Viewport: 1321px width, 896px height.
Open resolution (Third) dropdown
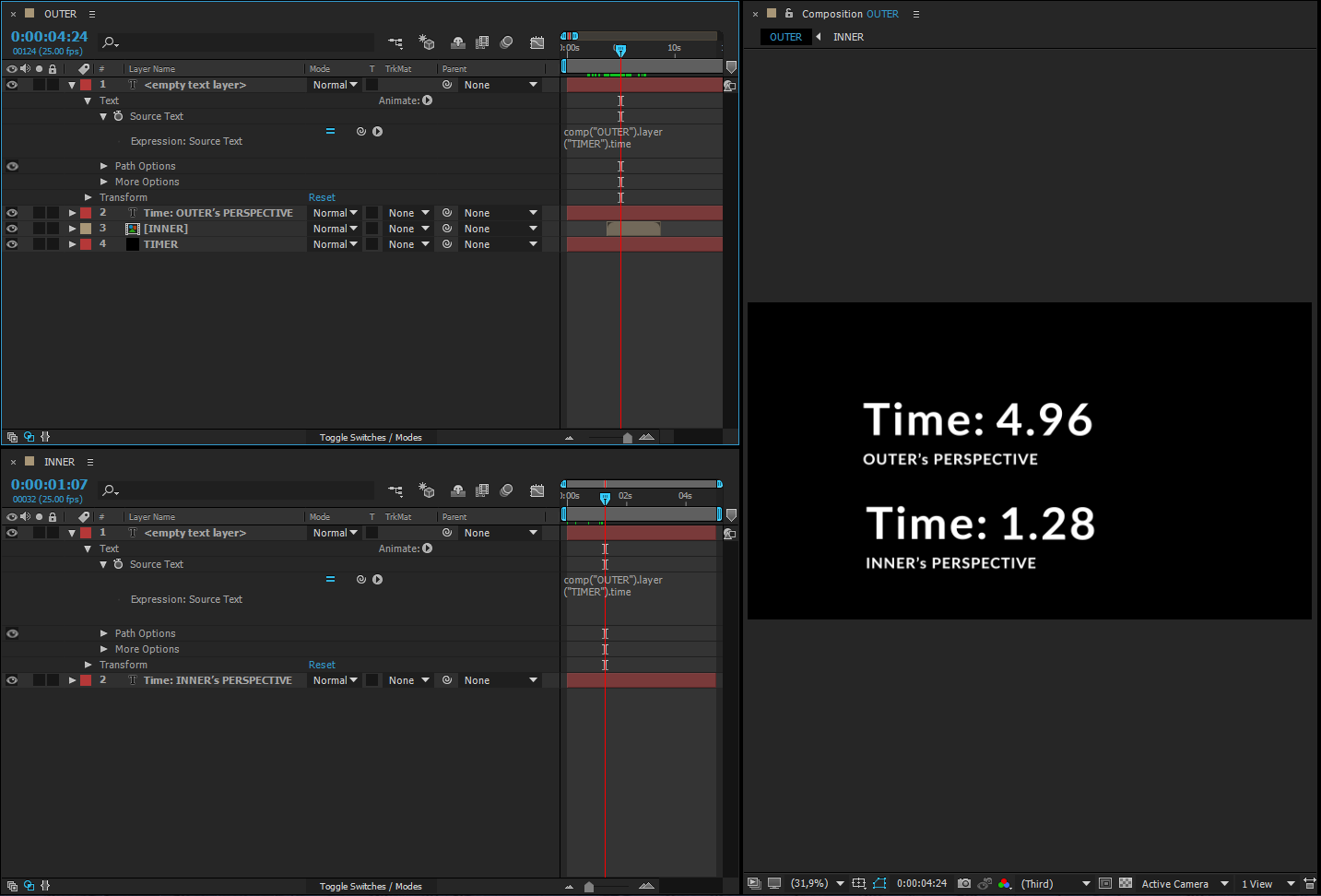tap(1056, 883)
